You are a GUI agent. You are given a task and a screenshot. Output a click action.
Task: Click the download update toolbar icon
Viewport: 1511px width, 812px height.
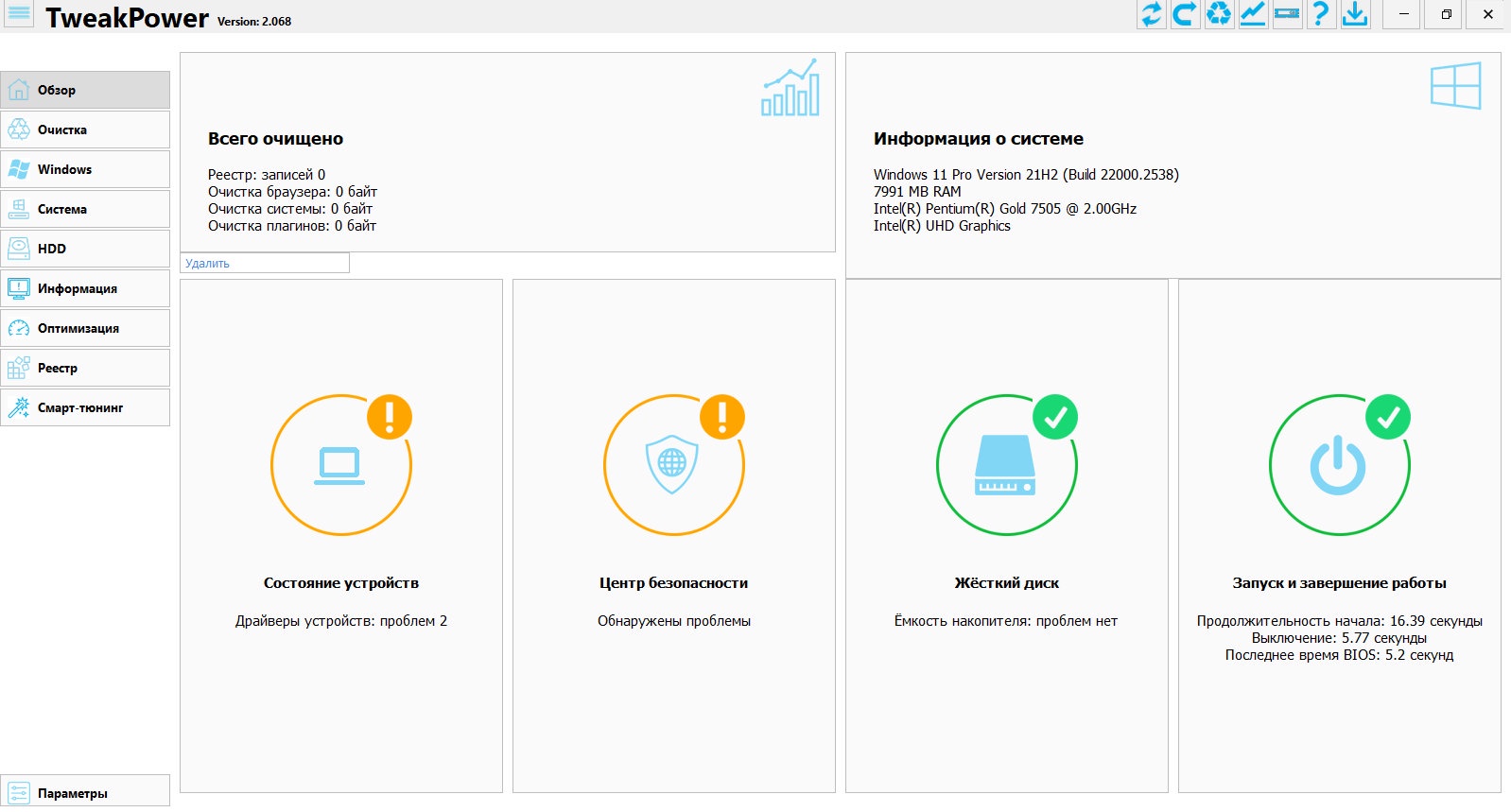1355,14
